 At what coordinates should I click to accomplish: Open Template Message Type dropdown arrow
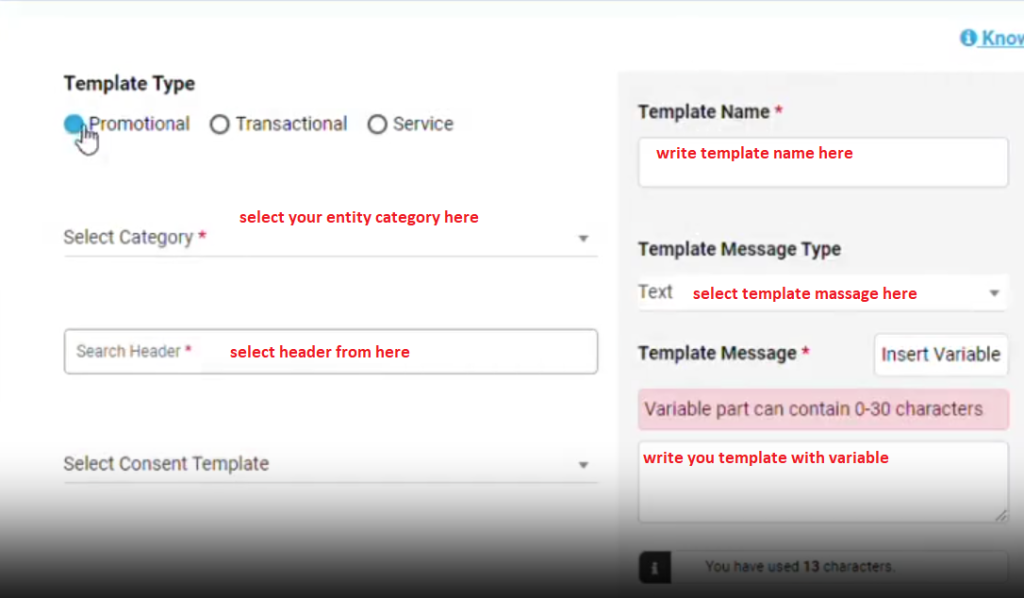coord(994,293)
